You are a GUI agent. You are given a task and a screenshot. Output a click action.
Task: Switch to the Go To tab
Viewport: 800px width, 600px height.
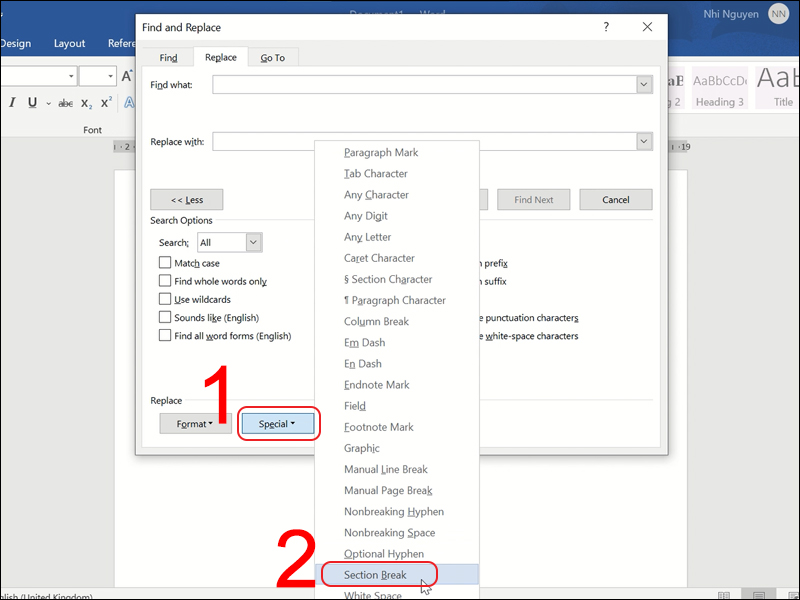point(272,58)
